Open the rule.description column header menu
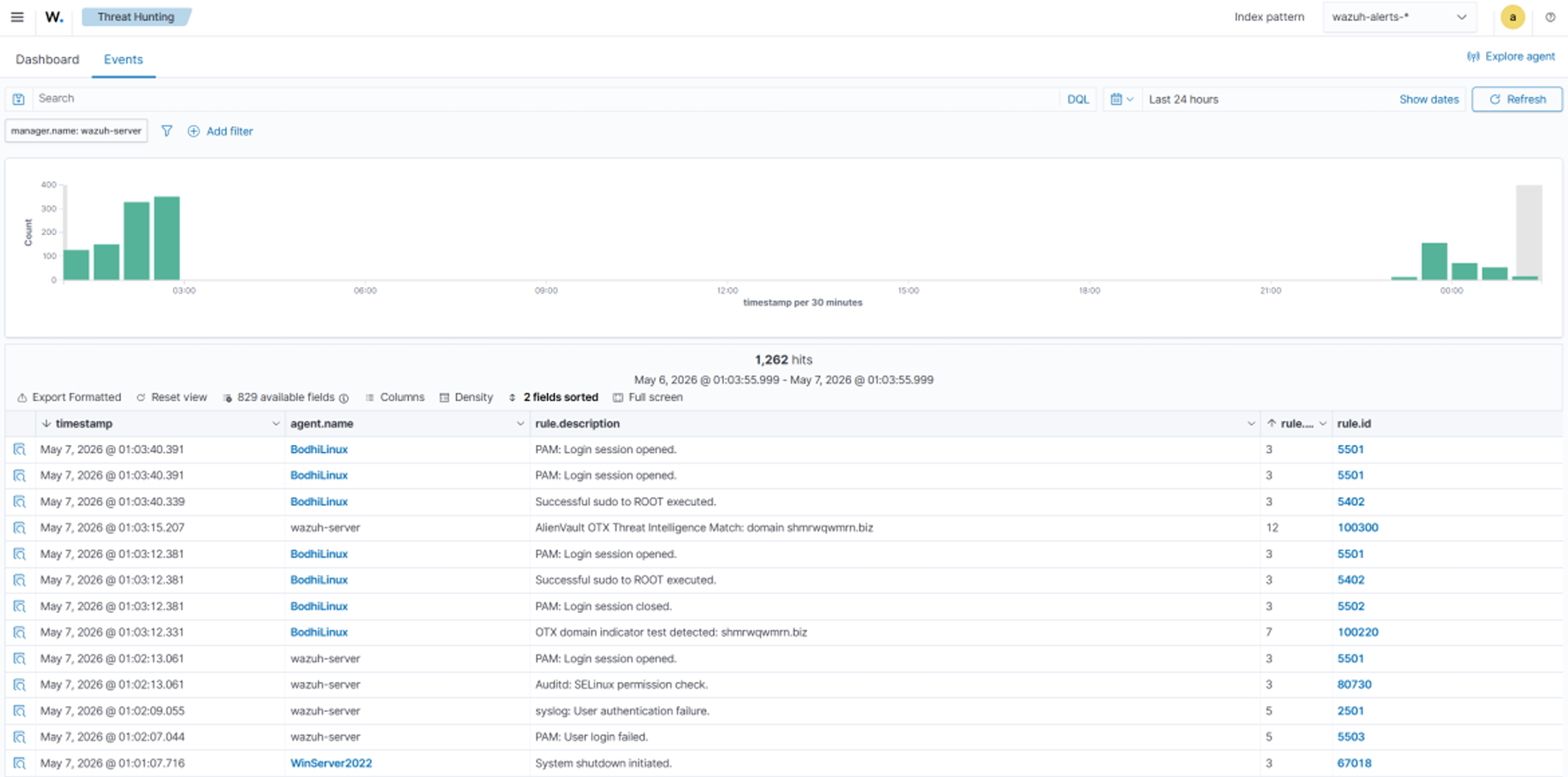This screenshot has width=1568, height=777. [x=1251, y=424]
